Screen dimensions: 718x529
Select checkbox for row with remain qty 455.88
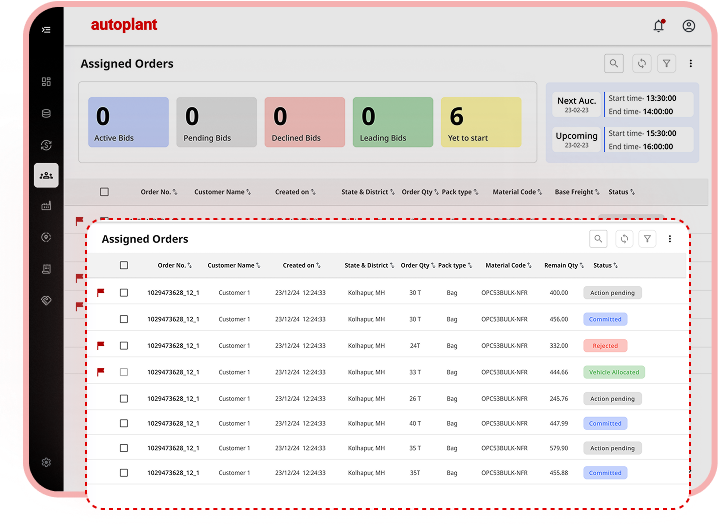[124, 473]
